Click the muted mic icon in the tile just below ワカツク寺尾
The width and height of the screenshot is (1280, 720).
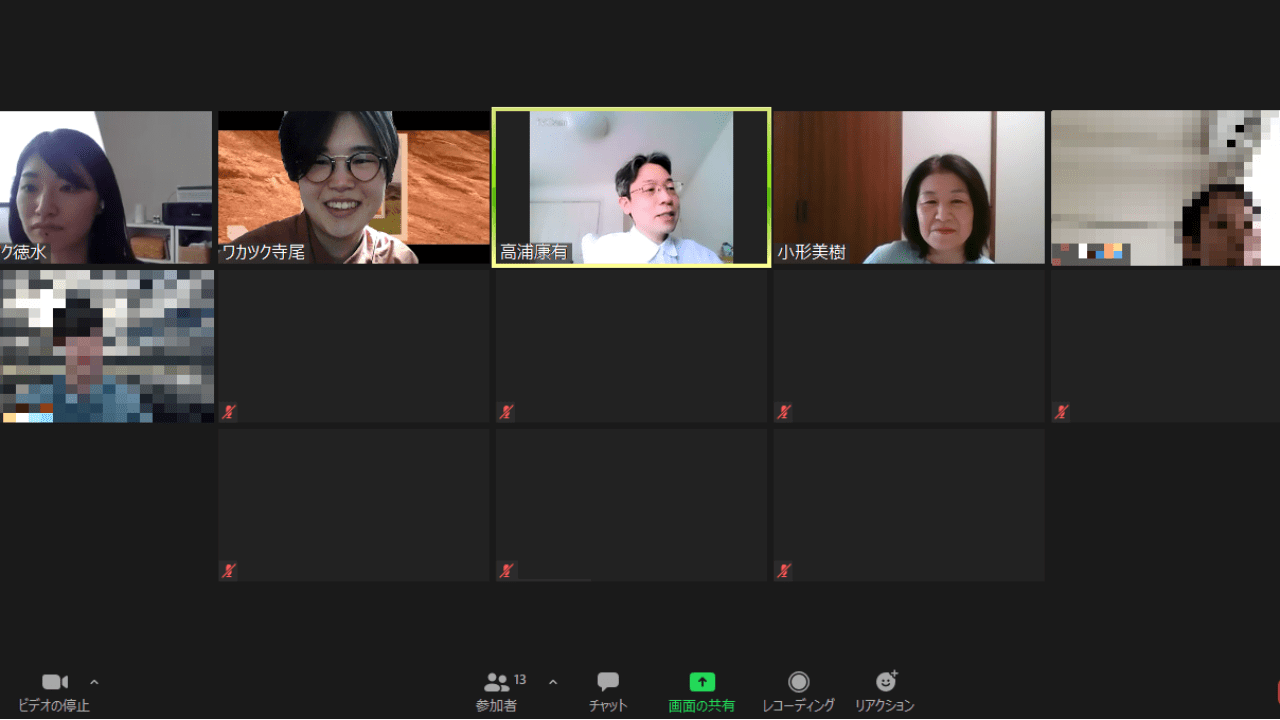[229, 411]
